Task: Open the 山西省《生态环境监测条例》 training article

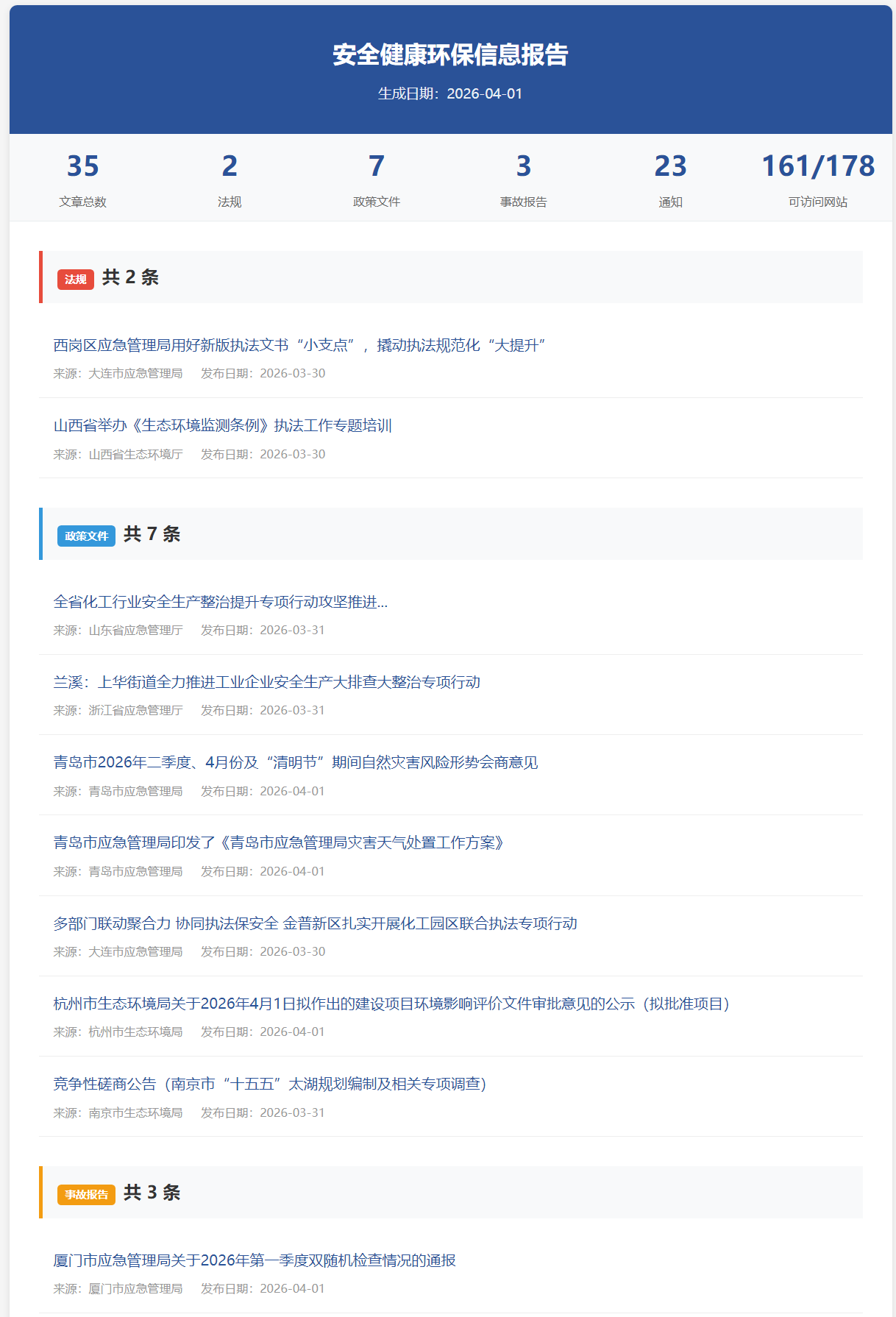Action: pyautogui.click(x=222, y=425)
